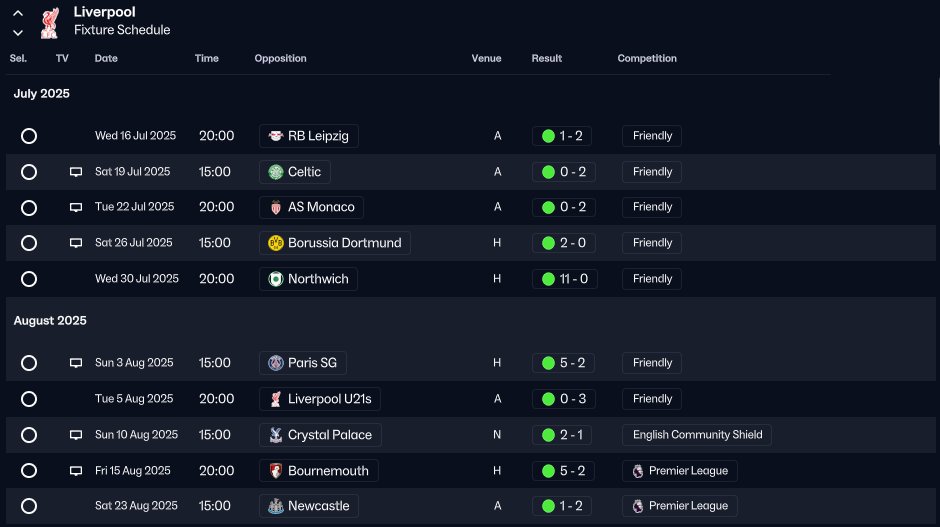The image size is (940, 527).
Task: Sort by Competition column header
Action: (x=647, y=58)
